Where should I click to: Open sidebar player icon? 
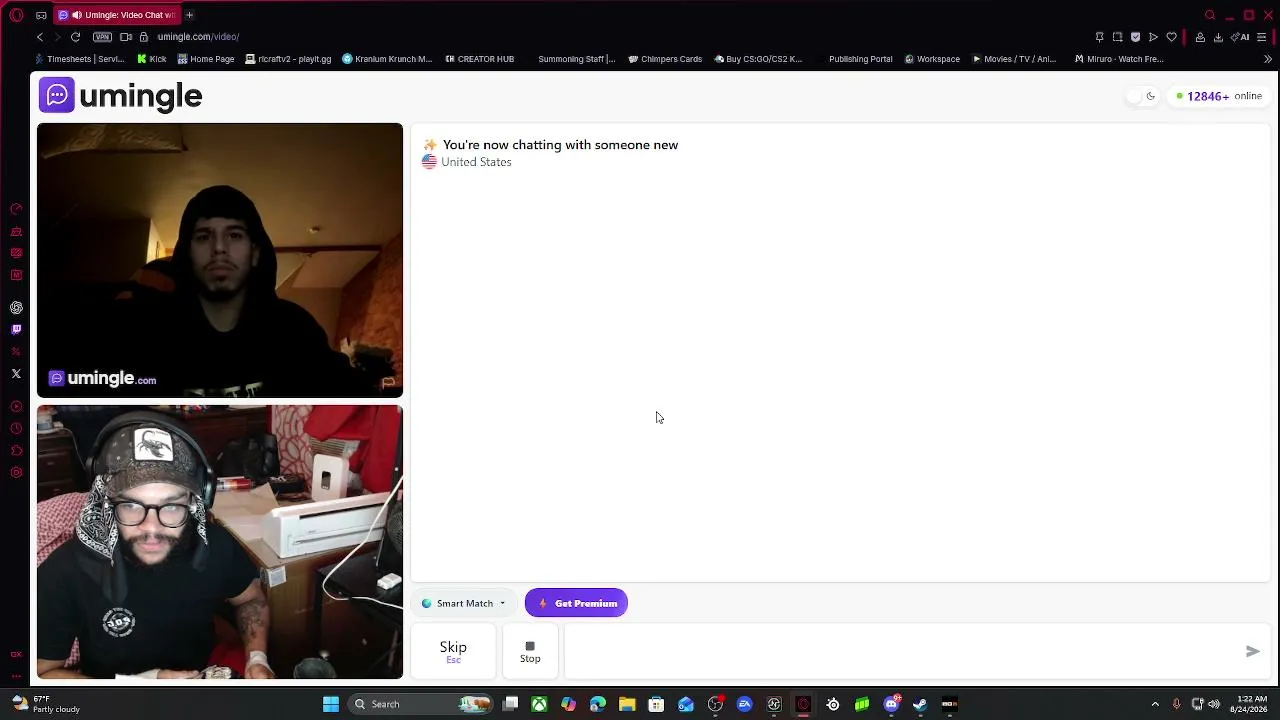tap(16, 406)
